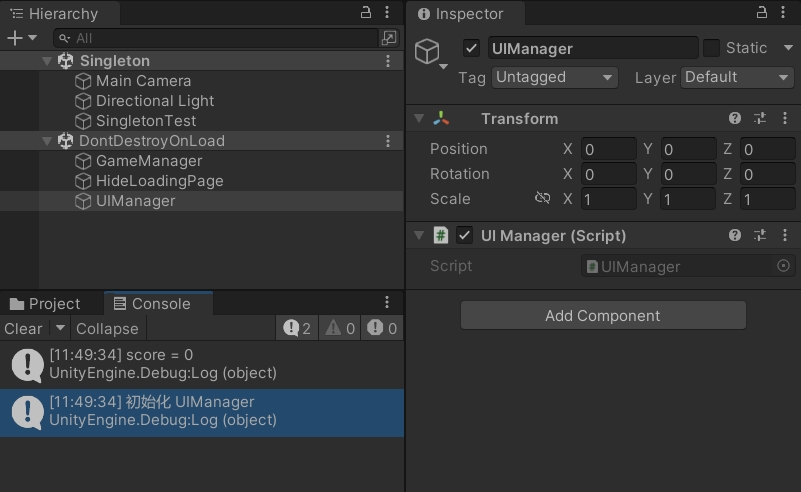Open UI Manager script options menu
The width and height of the screenshot is (801, 492).
(785, 235)
